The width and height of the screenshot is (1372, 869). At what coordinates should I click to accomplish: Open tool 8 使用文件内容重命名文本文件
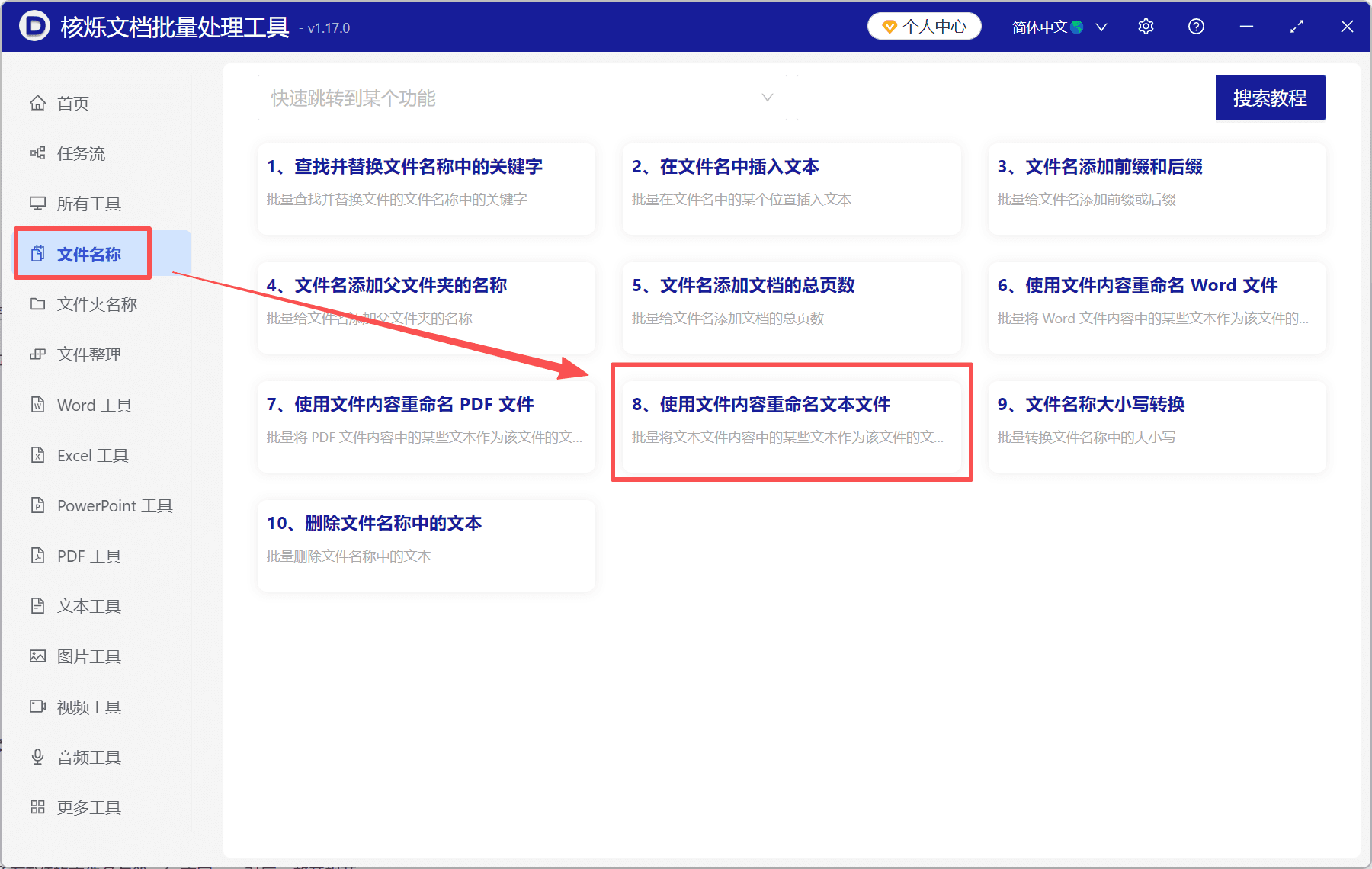792,425
